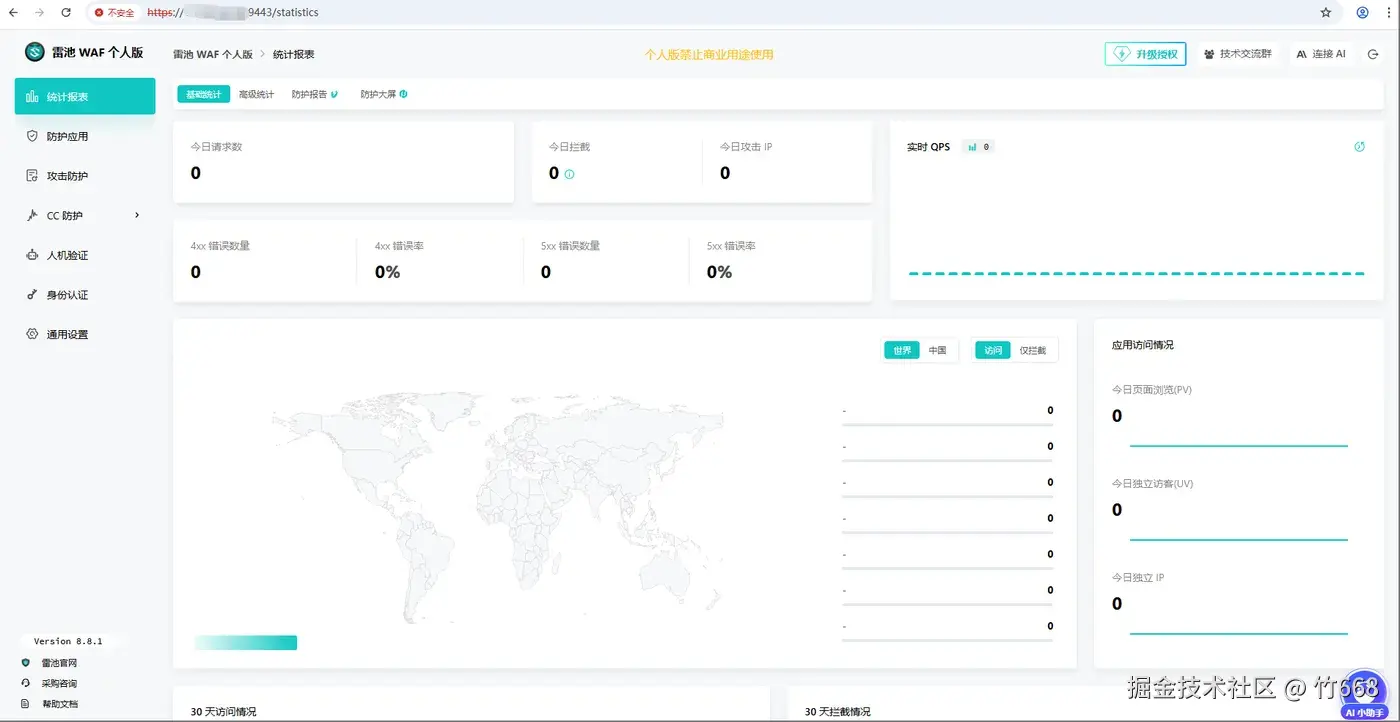Click the 5xx 错误数量 label
1400x722 pixels.
tap(570, 246)
